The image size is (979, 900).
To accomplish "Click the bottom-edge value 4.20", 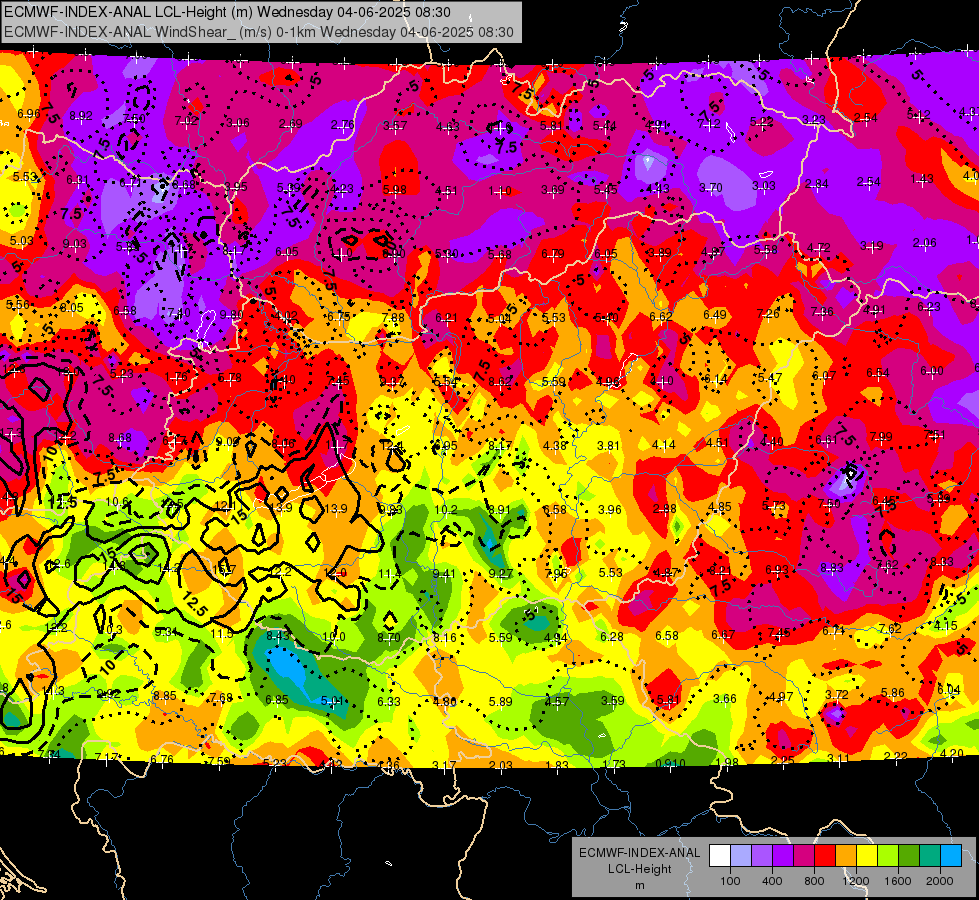I will click(952, 753).
